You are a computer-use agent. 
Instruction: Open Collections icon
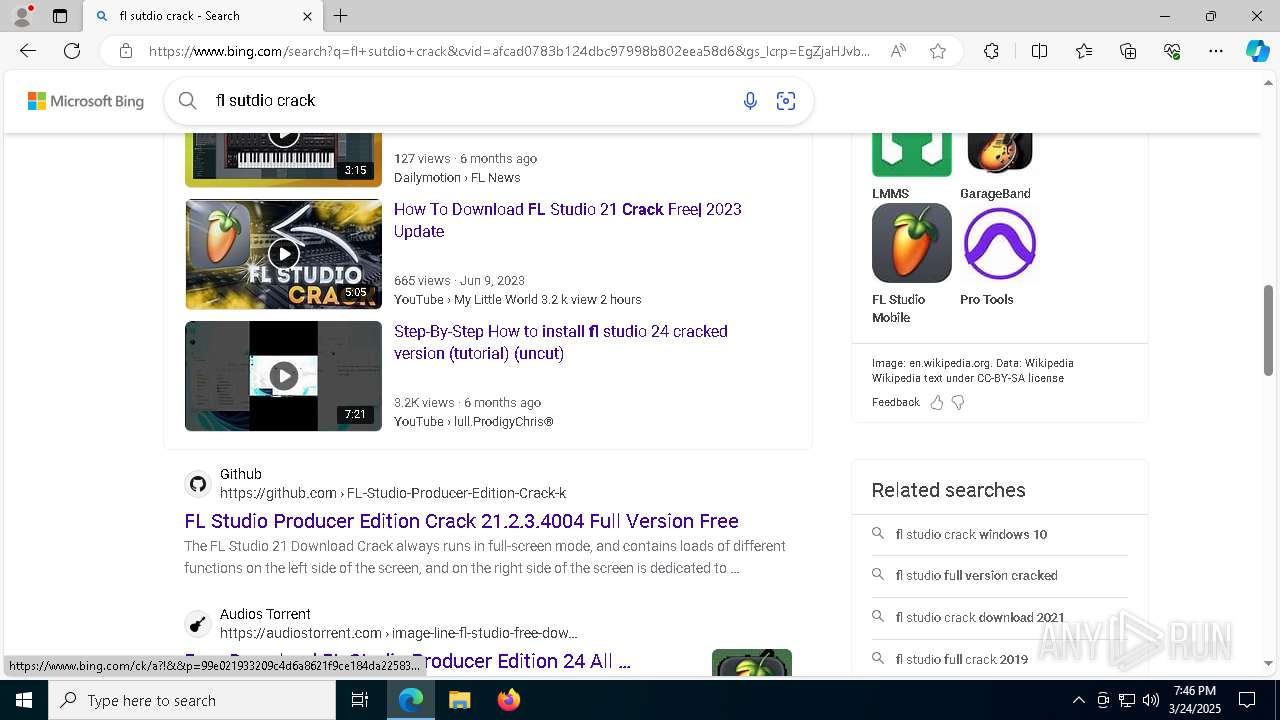click(1128, 51)
